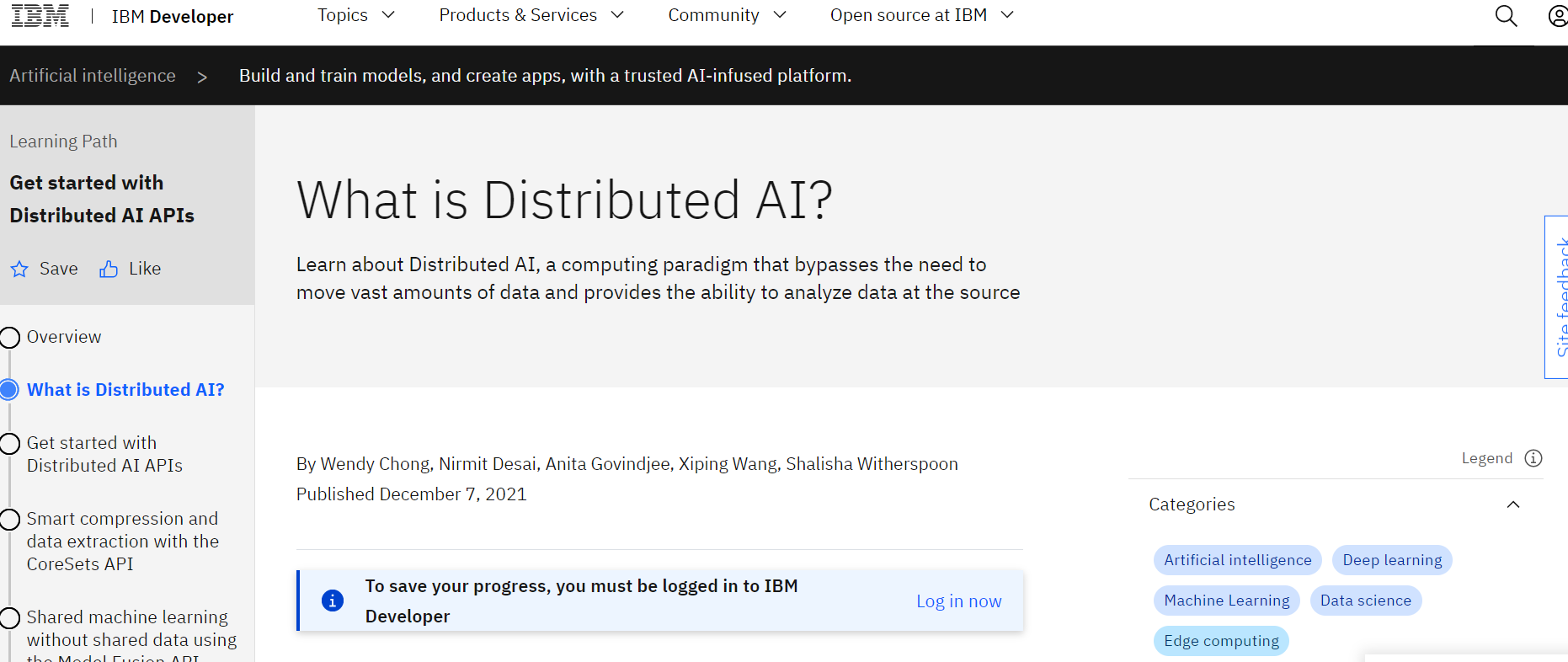Expand the Products & Services chevron
This screenshot has height=662, width=1568.
[617, 15]
